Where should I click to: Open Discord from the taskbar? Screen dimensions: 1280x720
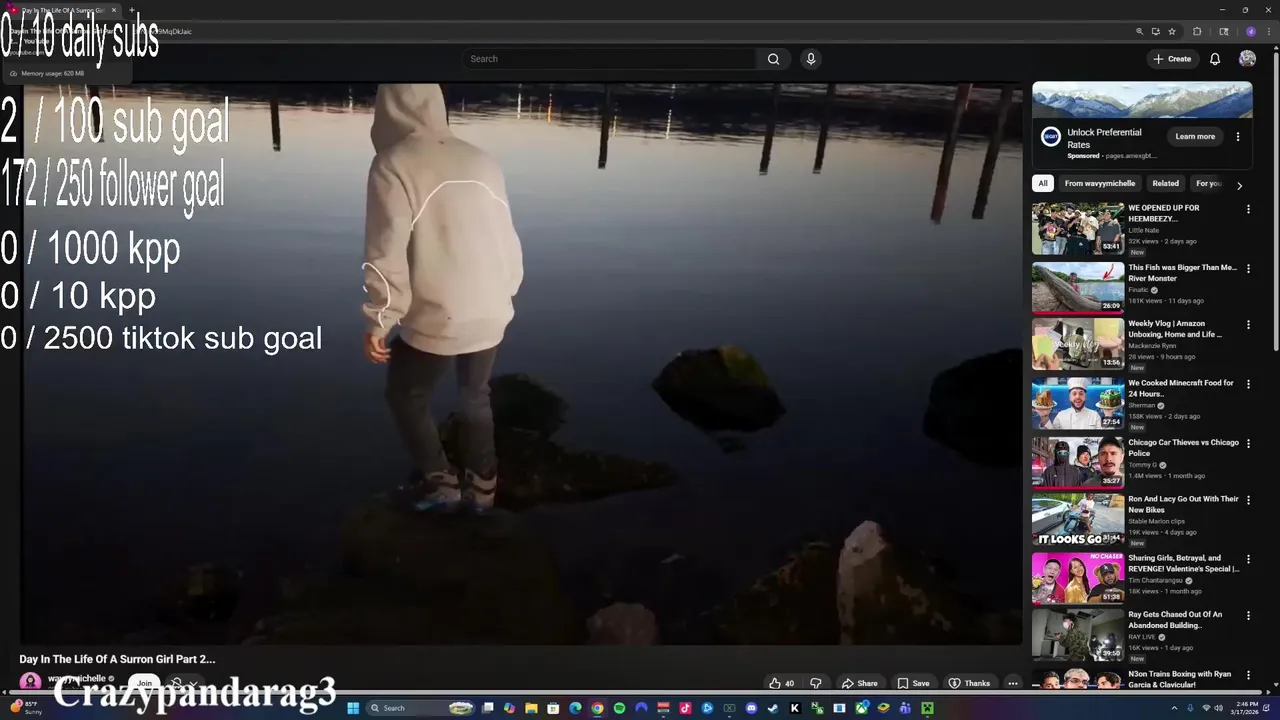(x=751, y=708)
